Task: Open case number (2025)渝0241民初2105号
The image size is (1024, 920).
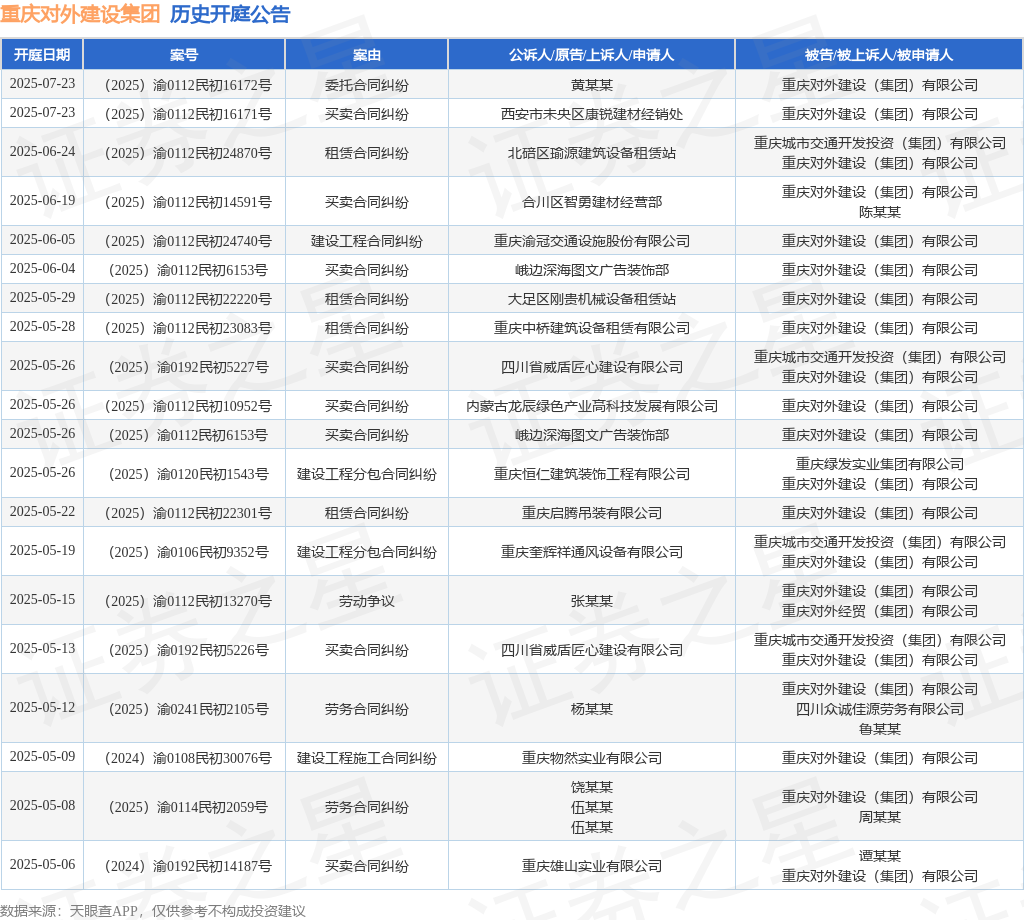Action: coord(188,709)
